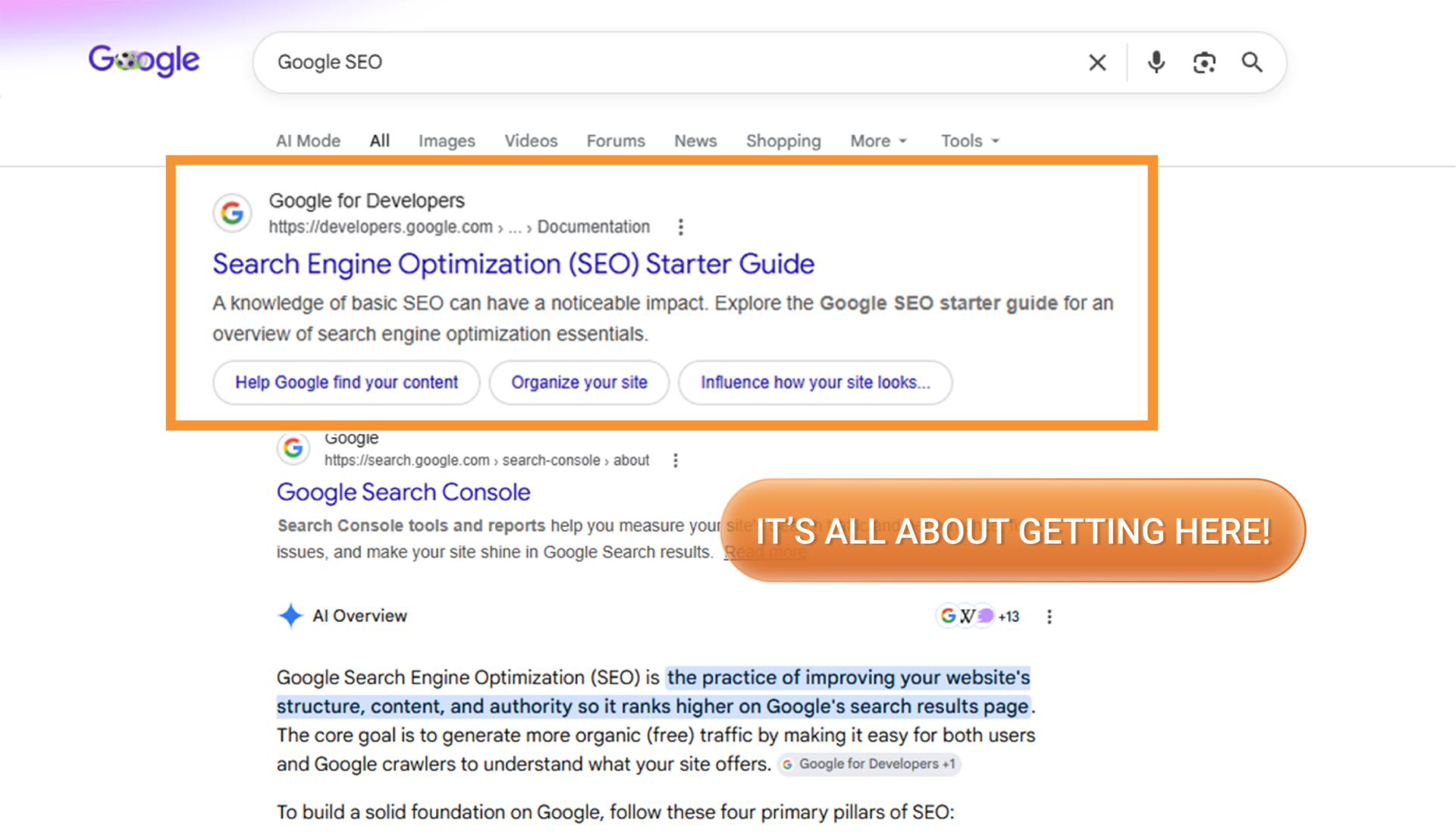Screen dimensions: 1456x832
Task: Open options menu for Google for Developers result
Action: click(680, 227)
